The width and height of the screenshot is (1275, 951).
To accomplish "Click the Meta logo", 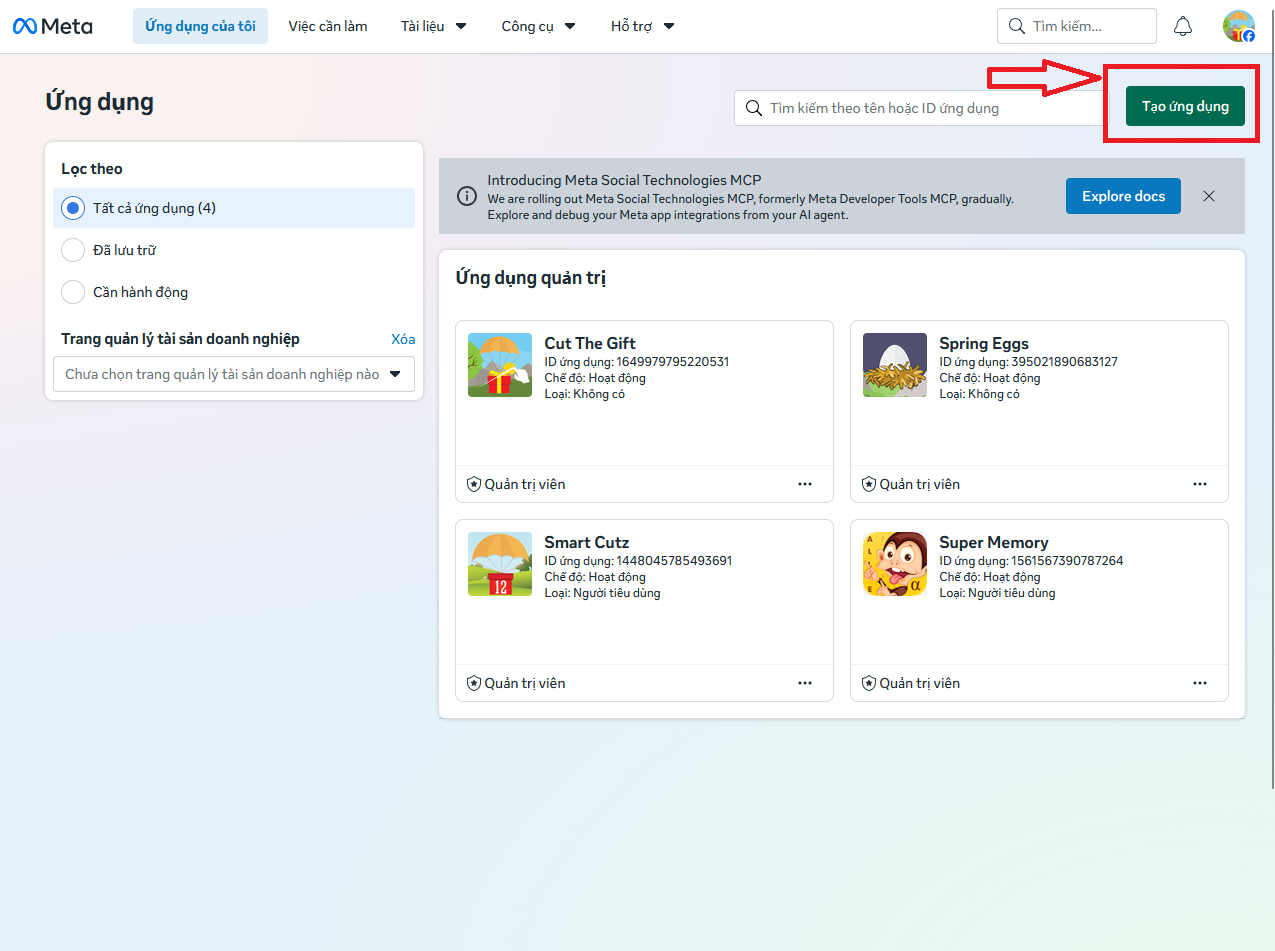I will pyautogui.click(x=53, y=26).
